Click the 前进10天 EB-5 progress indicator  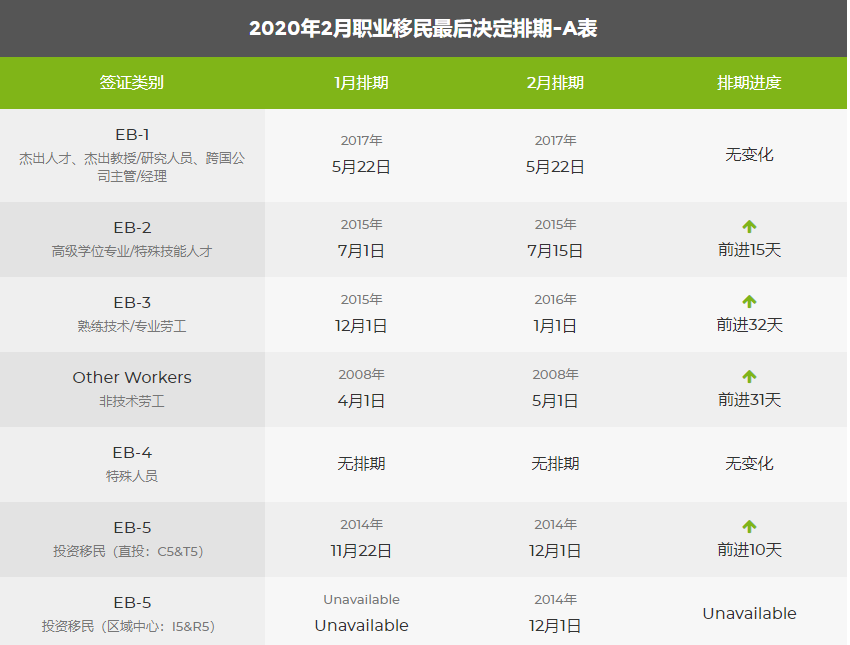pyautogui.click(x=749, y=549)
